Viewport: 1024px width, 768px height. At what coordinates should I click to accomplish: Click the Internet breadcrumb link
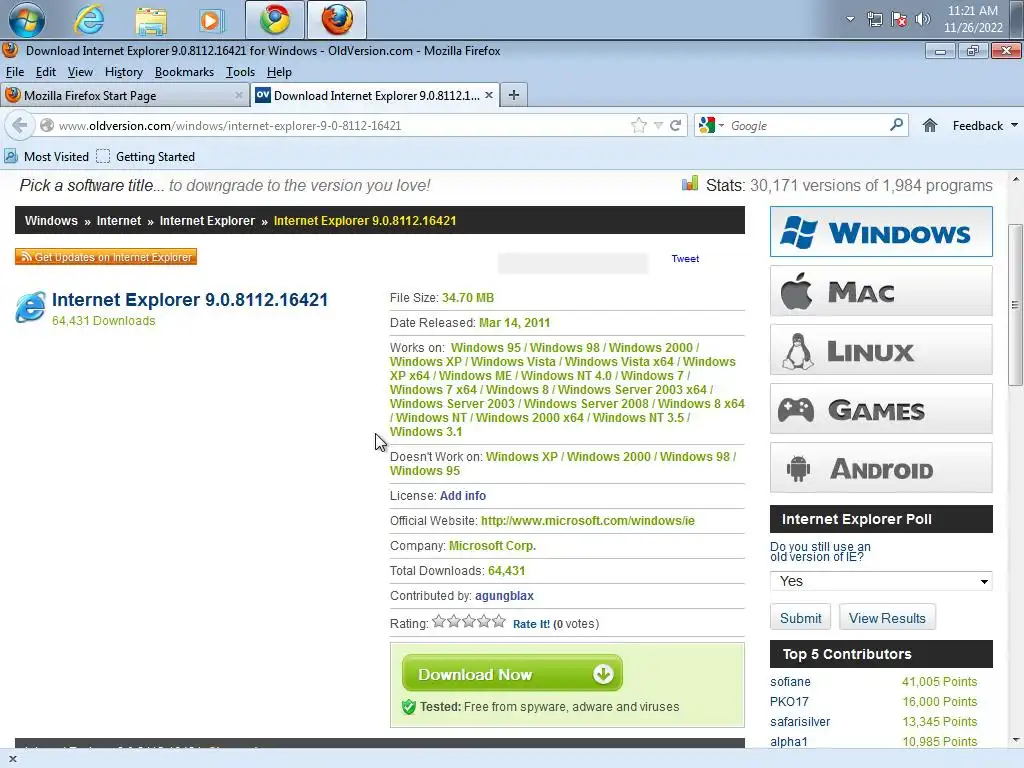(119, 221)
